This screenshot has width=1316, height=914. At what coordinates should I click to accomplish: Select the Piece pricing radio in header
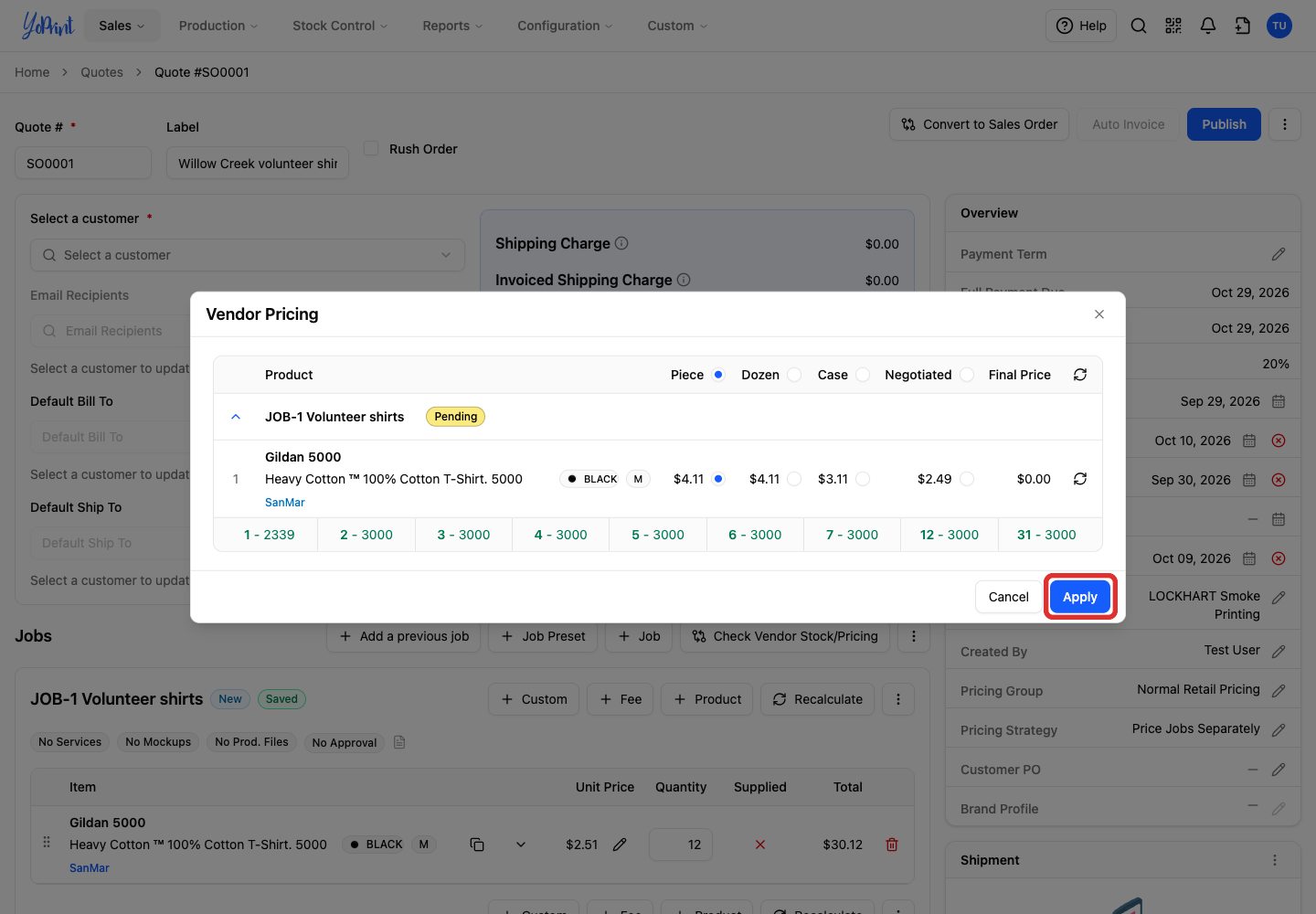click(718, 375)
